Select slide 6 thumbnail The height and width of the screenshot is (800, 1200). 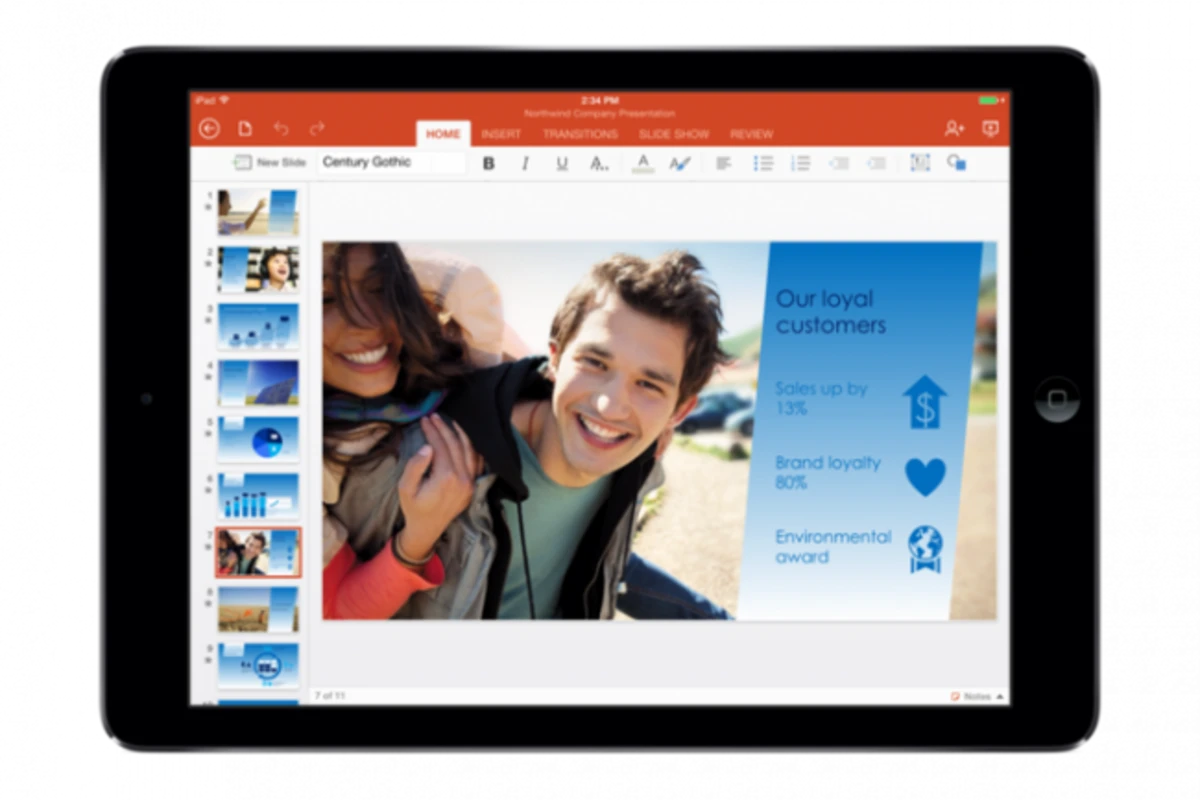(258, 496)
